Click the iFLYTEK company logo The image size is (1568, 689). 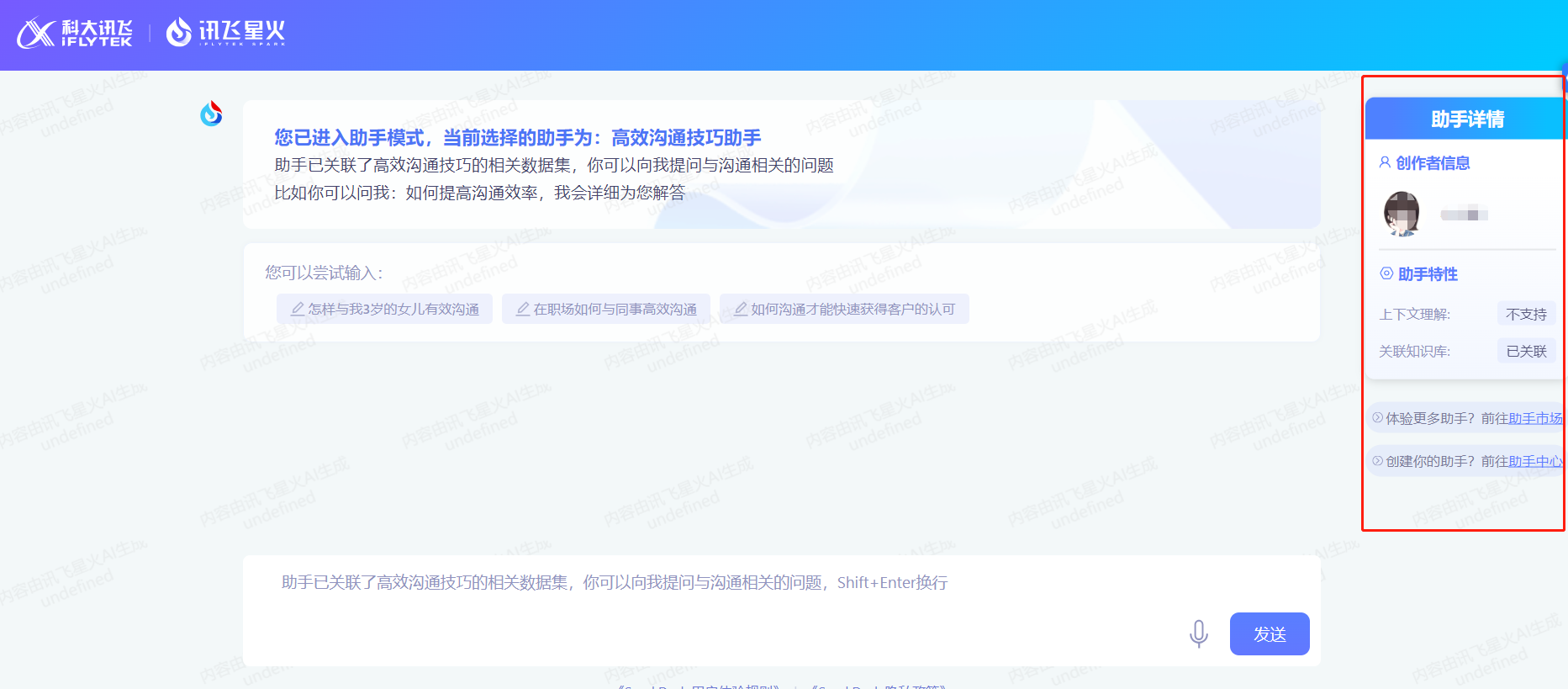[75, 33]
